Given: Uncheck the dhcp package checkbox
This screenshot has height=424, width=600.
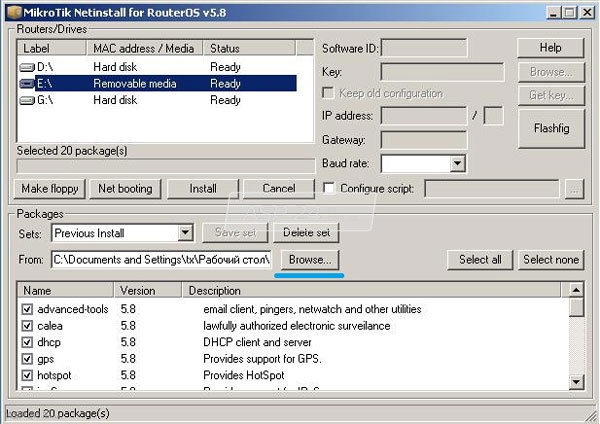Looking at the screenshot, I should (x=27, y=342).
